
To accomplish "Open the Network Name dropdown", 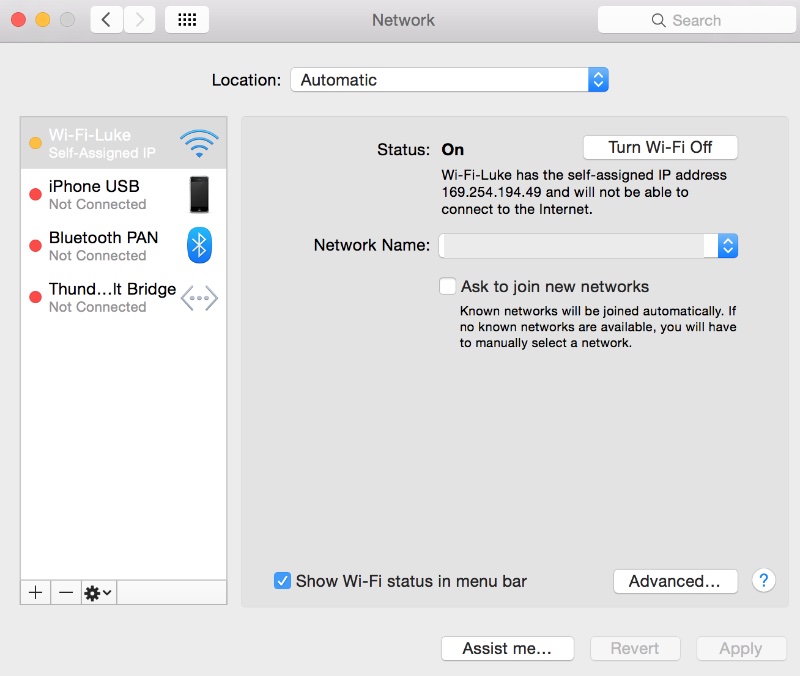I will point(727,245).
